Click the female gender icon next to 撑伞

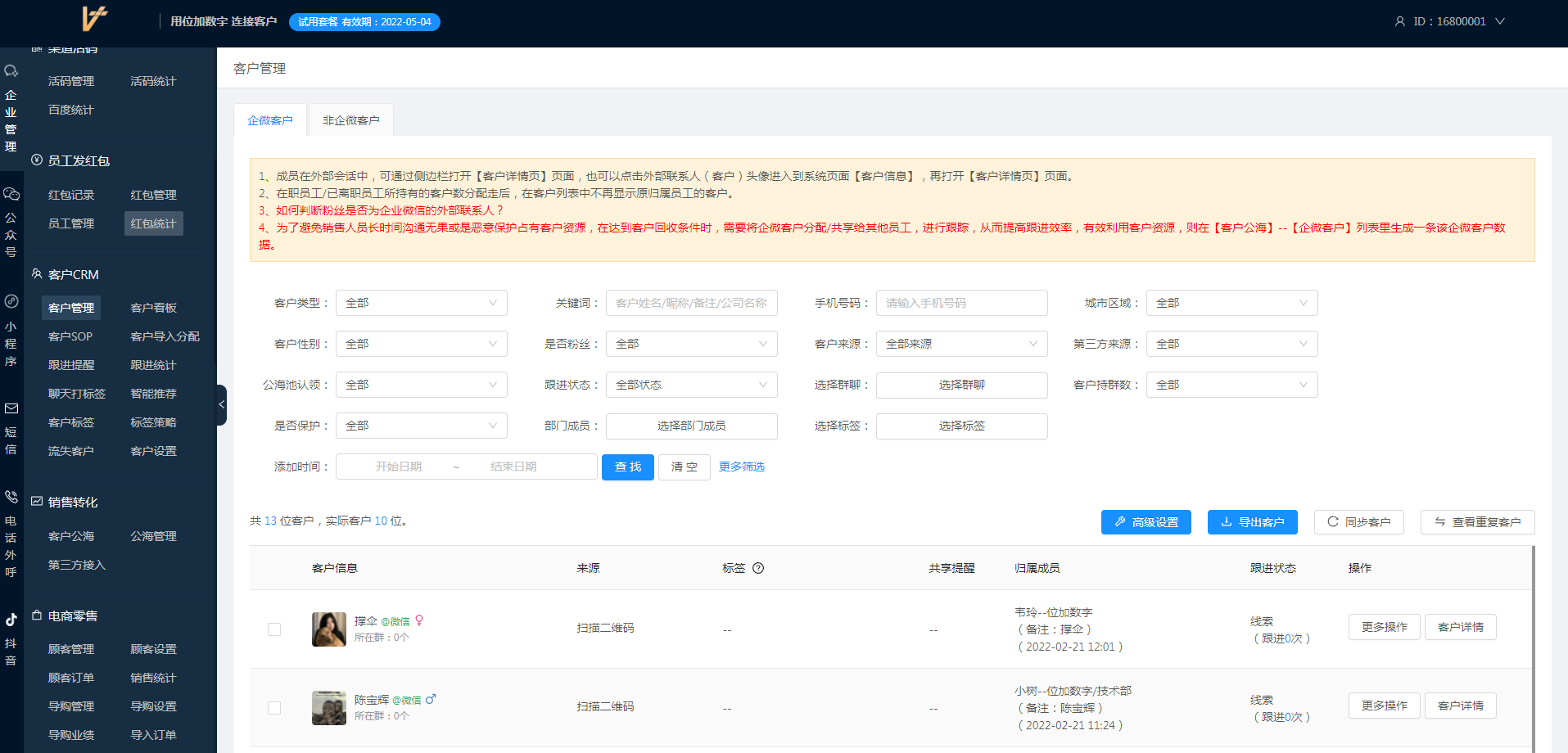pos(419,620)
